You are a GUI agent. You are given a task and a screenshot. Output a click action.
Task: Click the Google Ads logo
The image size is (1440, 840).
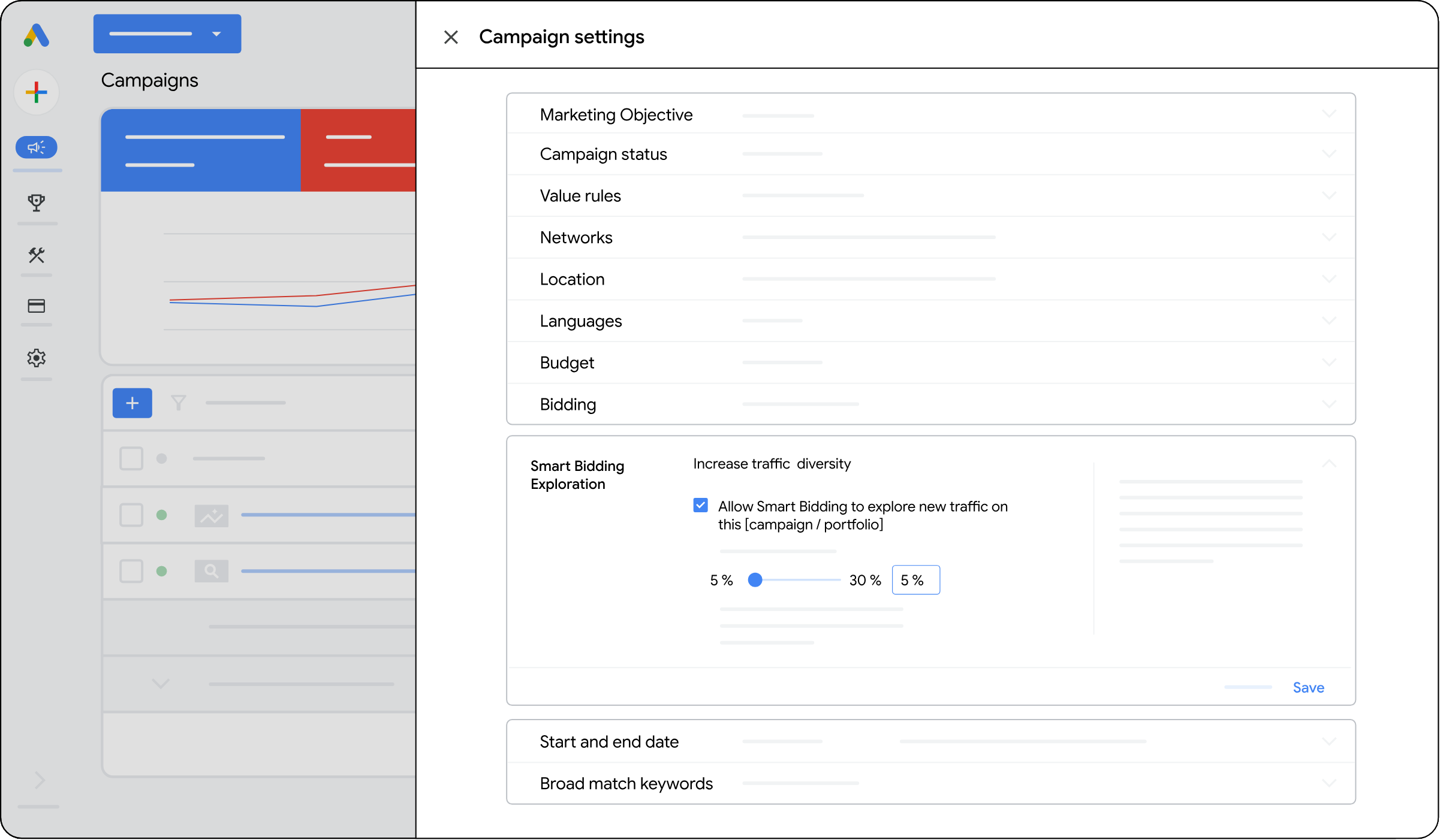[x=36, y=35]
